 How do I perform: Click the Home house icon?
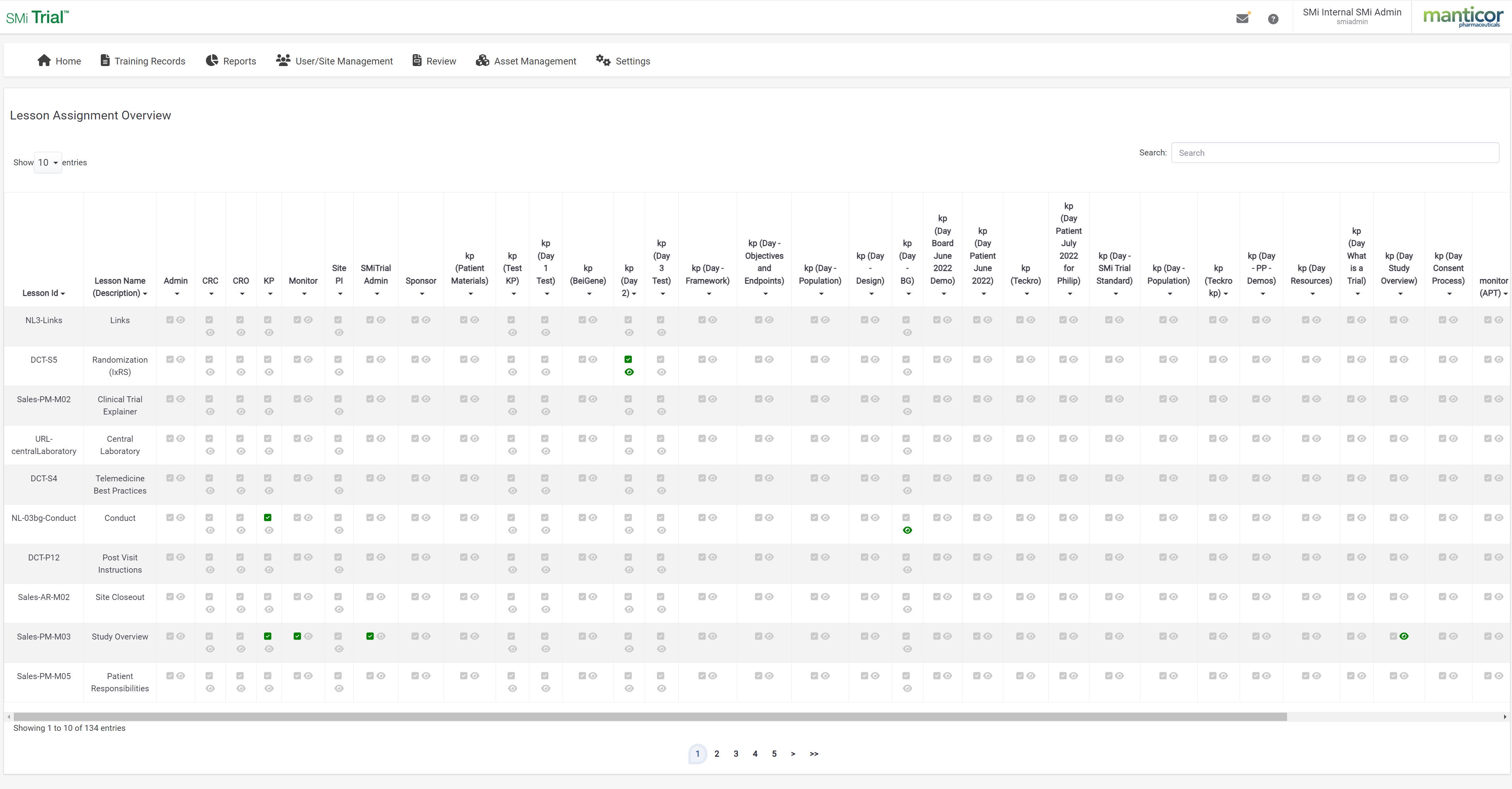click(44, 61)
